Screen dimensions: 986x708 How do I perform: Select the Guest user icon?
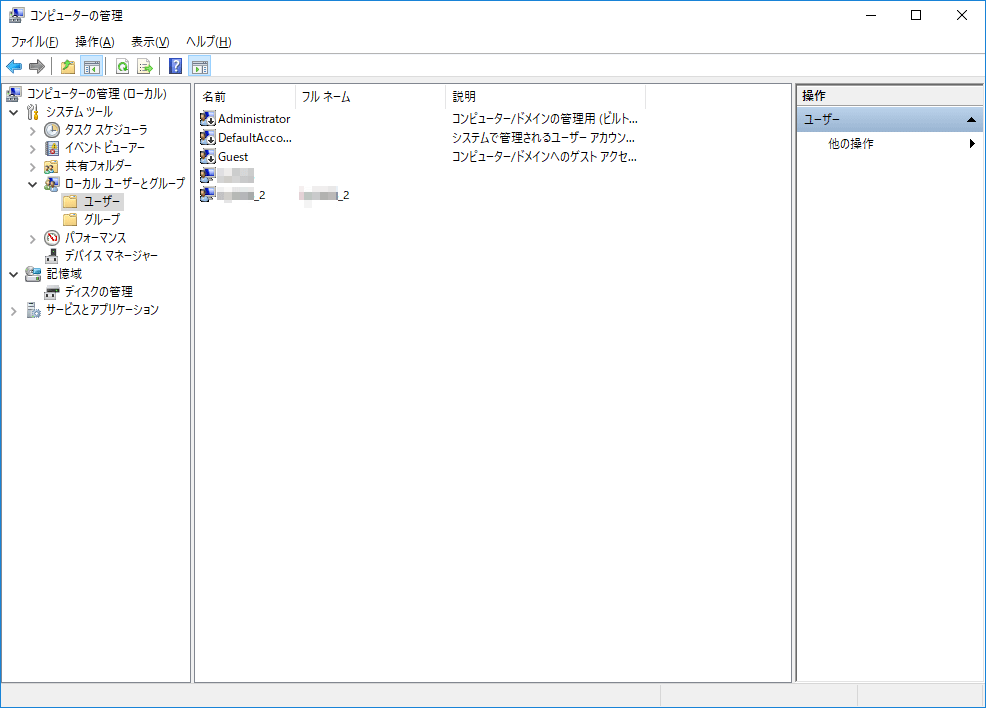[208, 156]
